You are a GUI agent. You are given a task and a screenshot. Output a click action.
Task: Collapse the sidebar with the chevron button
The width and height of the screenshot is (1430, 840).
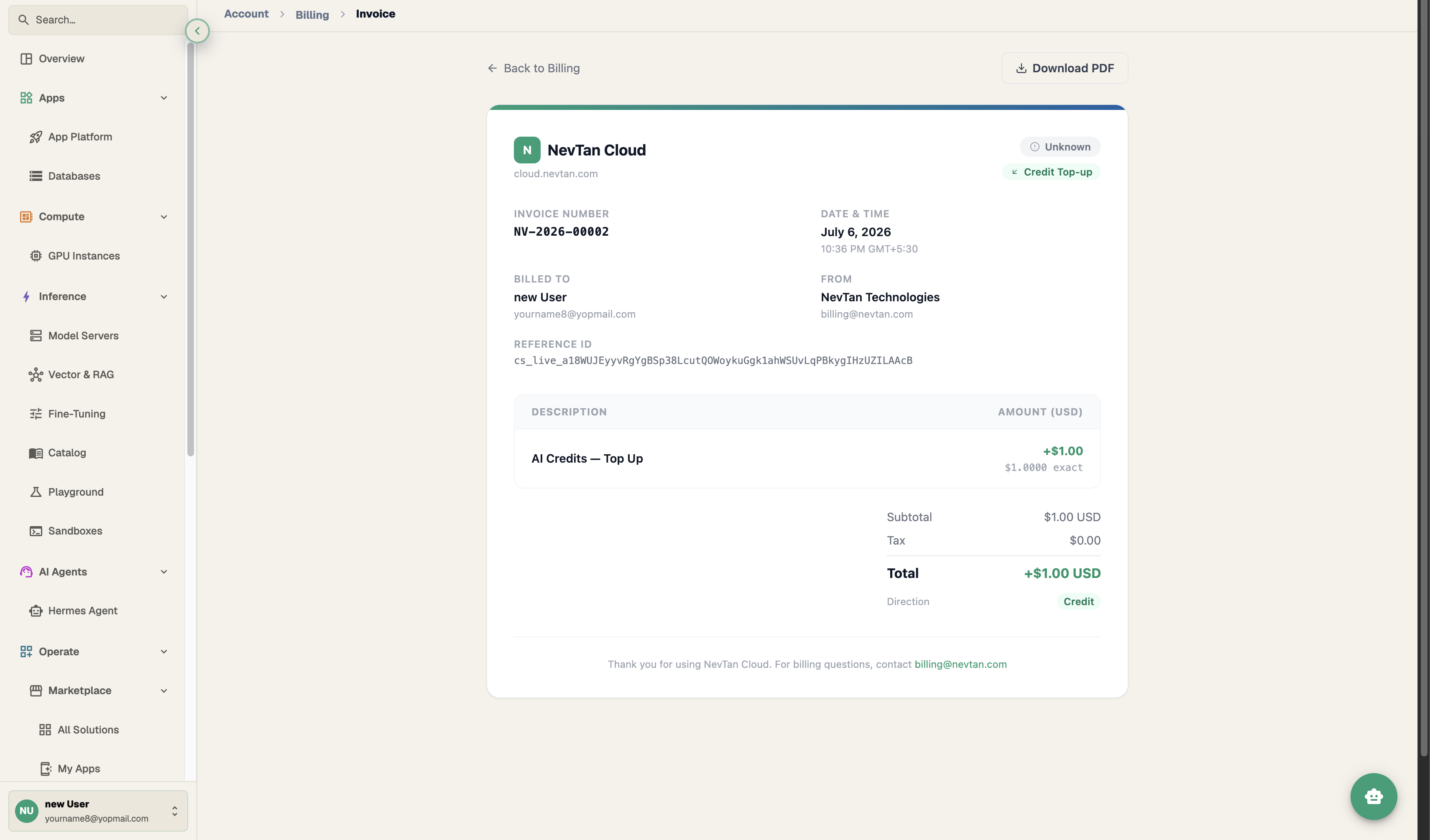(x=197, y=31)
